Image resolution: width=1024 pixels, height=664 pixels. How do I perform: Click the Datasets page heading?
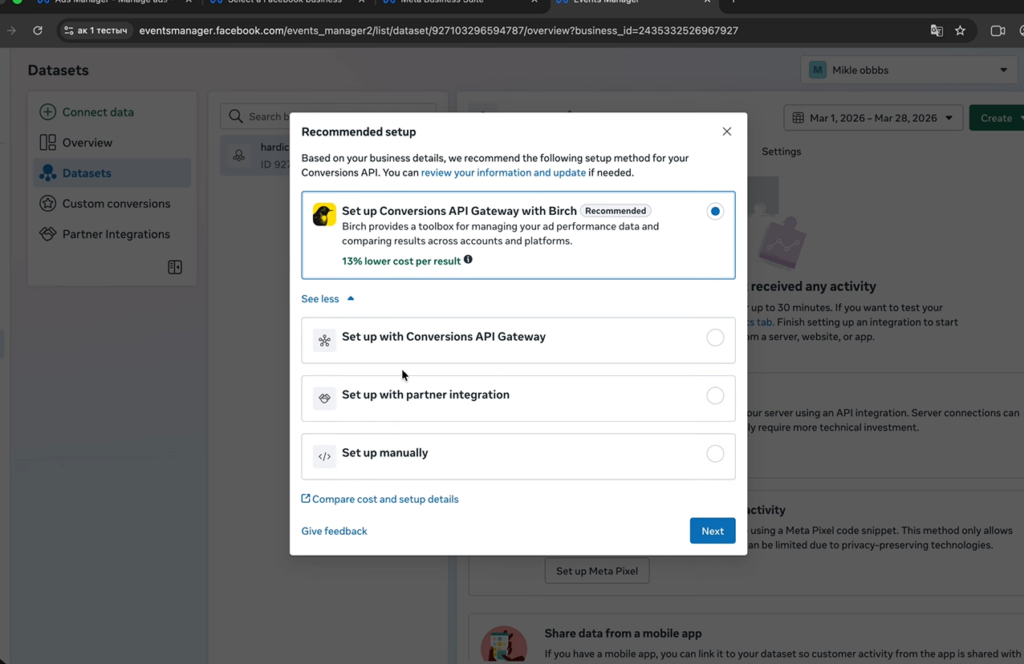[x=58, y=70]
